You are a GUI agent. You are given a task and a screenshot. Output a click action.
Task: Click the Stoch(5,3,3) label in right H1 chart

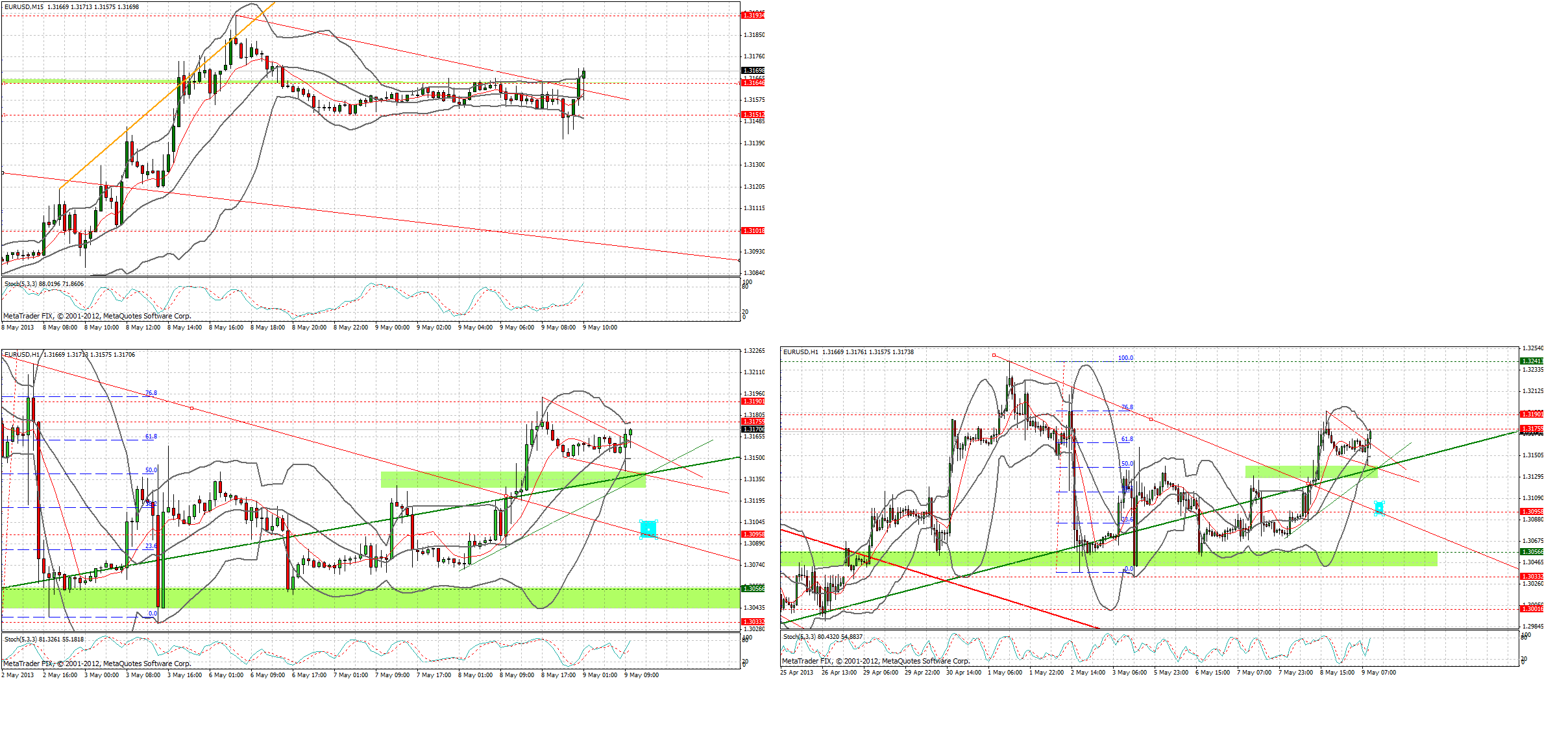[800, 636]
